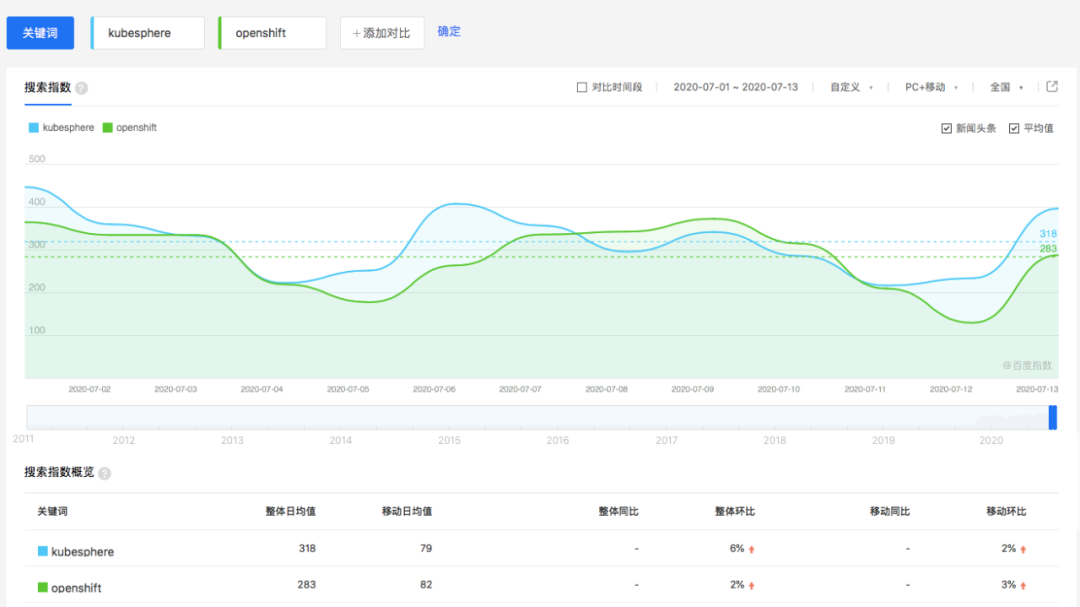The image size is (1080, 607).
Task: Toggle kubesphere legend swatch in chart
Action: point(34,127)
